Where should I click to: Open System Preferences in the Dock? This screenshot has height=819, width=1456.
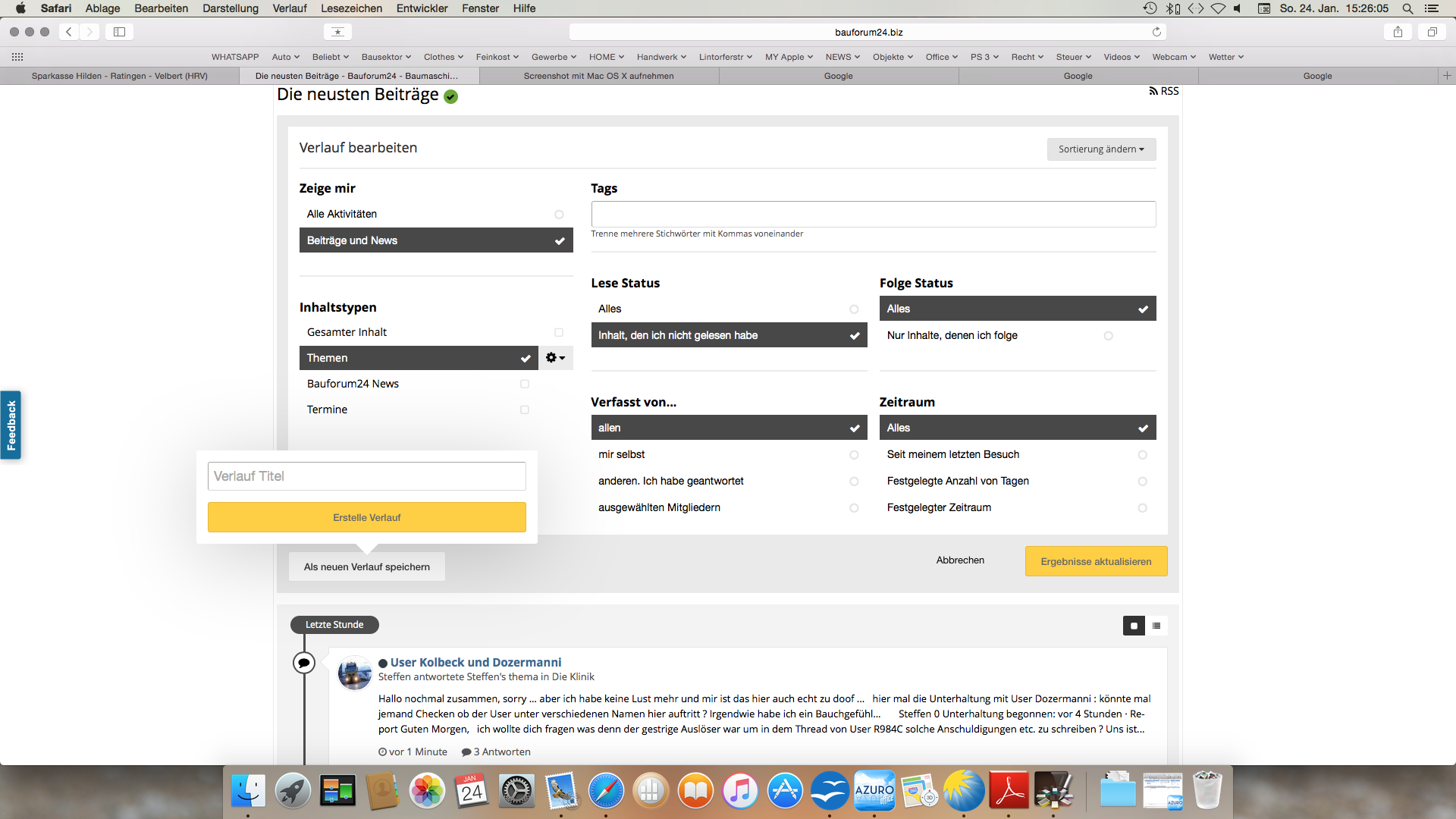pos(516,792)
